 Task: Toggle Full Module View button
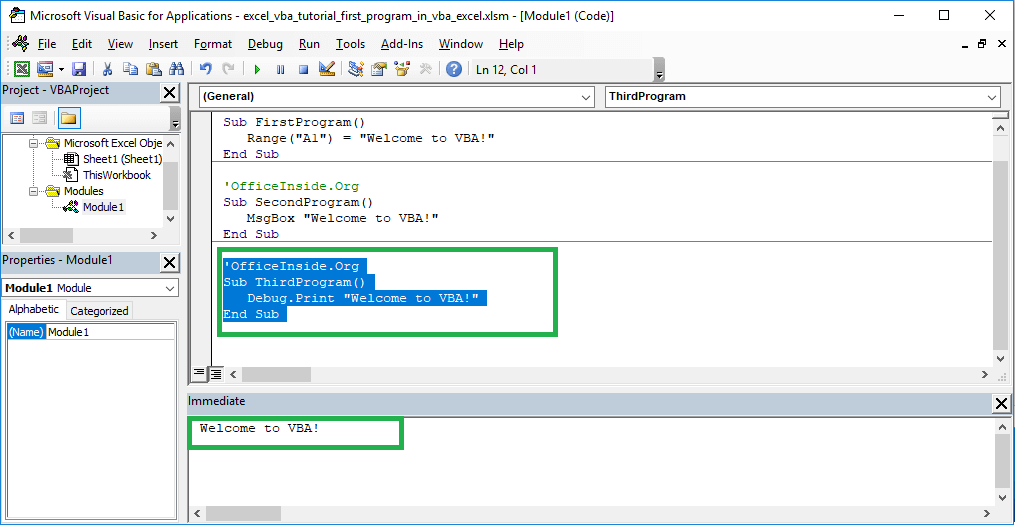[x=215, y=374]
